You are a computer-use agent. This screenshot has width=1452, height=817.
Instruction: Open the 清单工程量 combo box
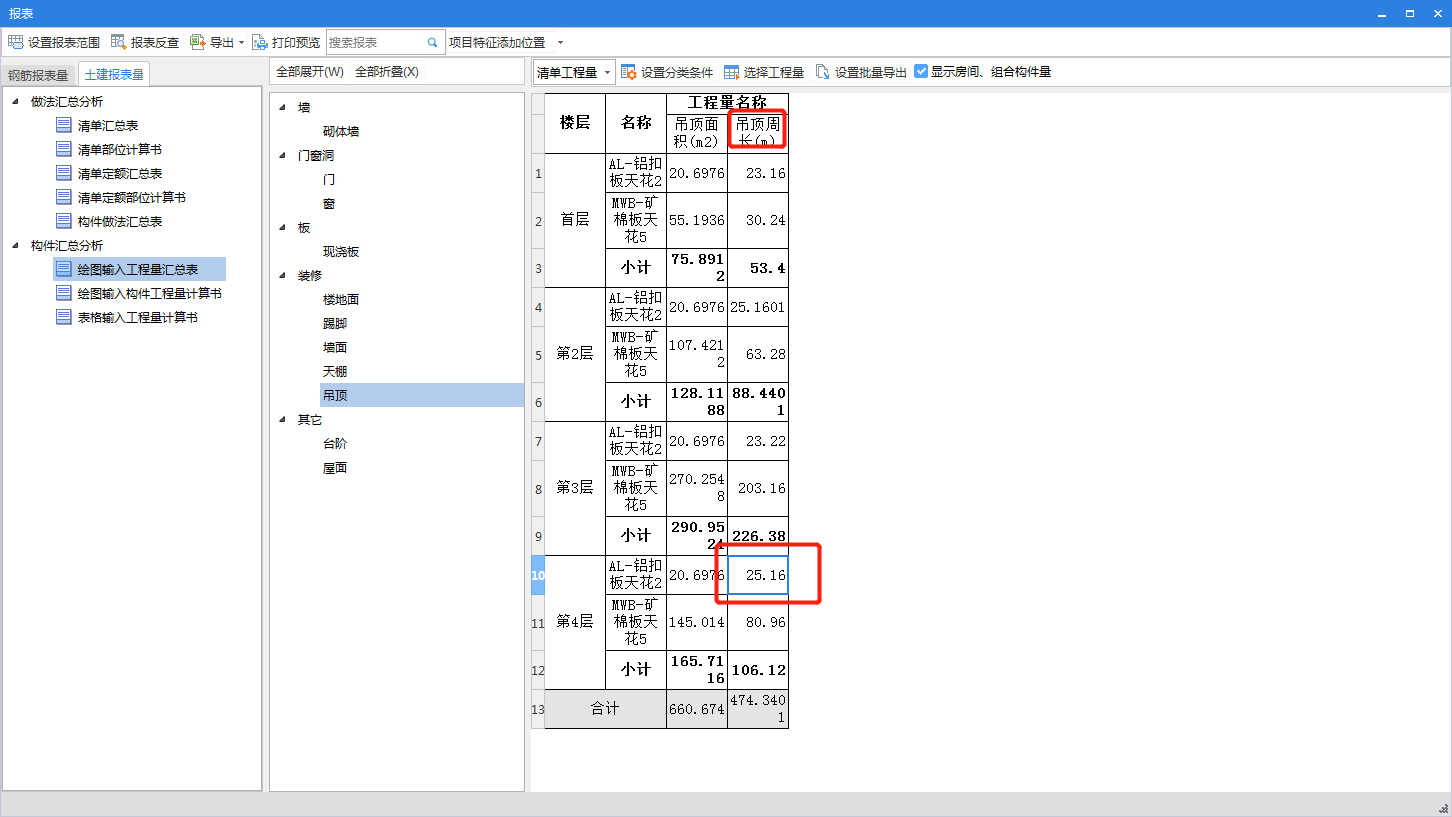coord(574,72)
